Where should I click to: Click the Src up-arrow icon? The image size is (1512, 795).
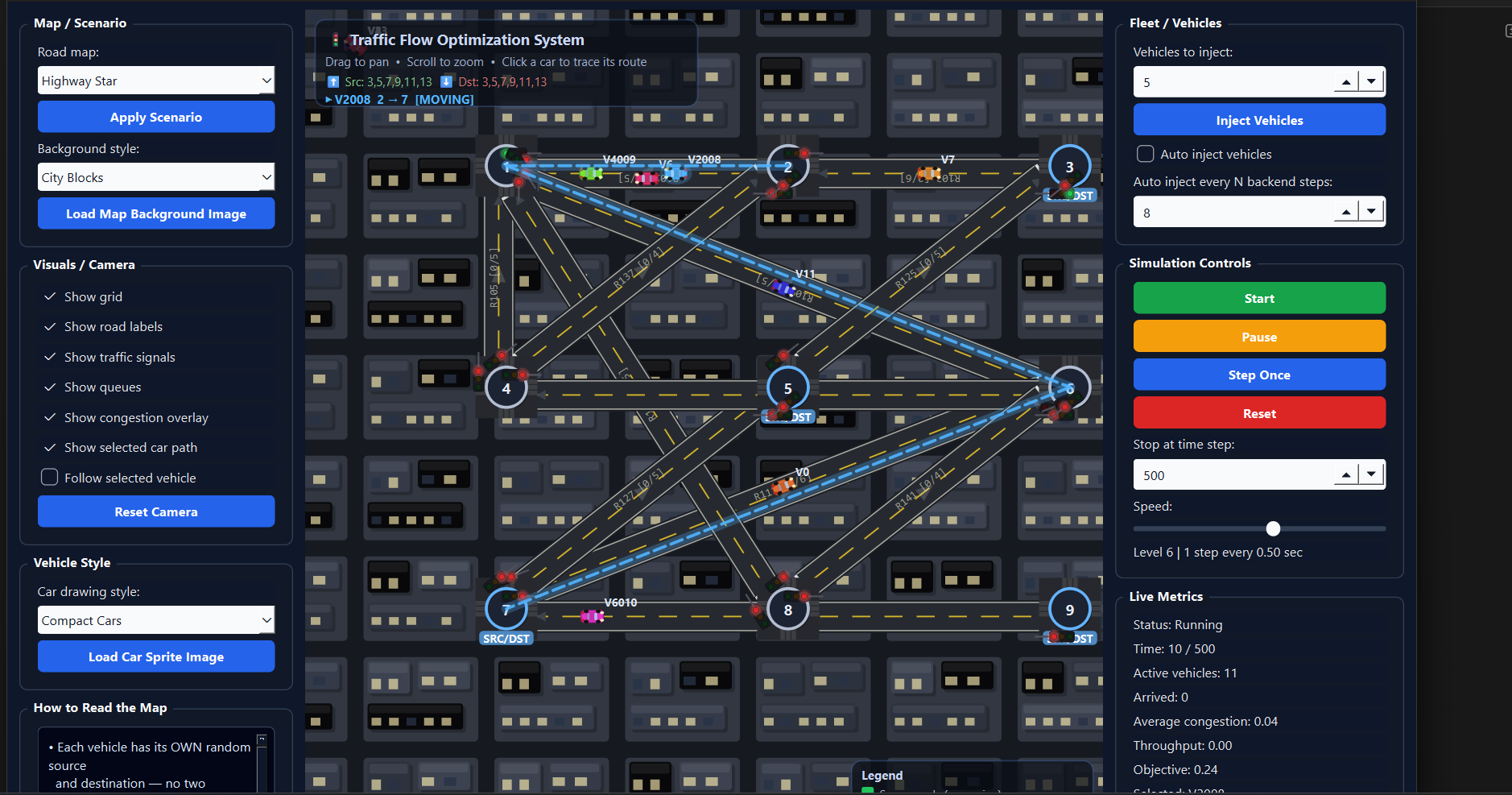(333, 81)
